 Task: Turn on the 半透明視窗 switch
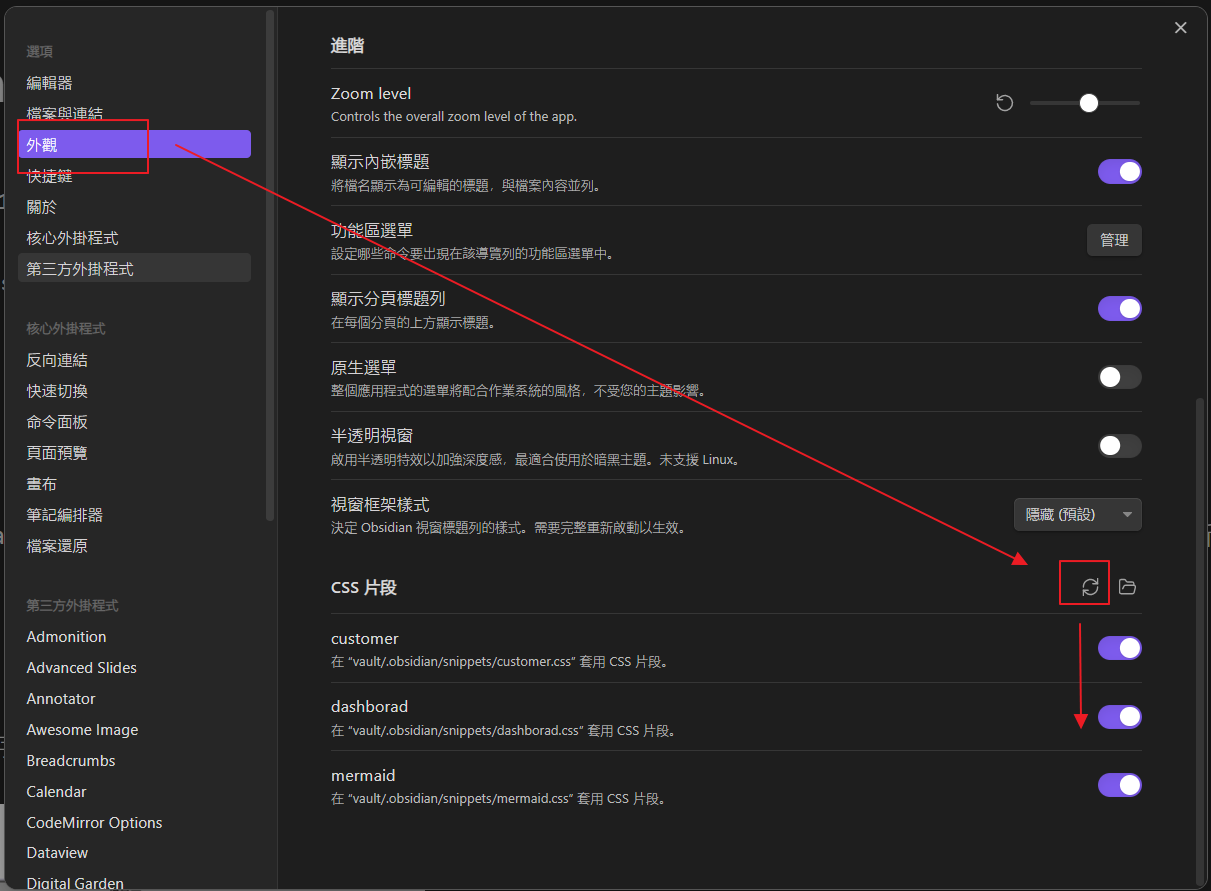[1119, 446]
